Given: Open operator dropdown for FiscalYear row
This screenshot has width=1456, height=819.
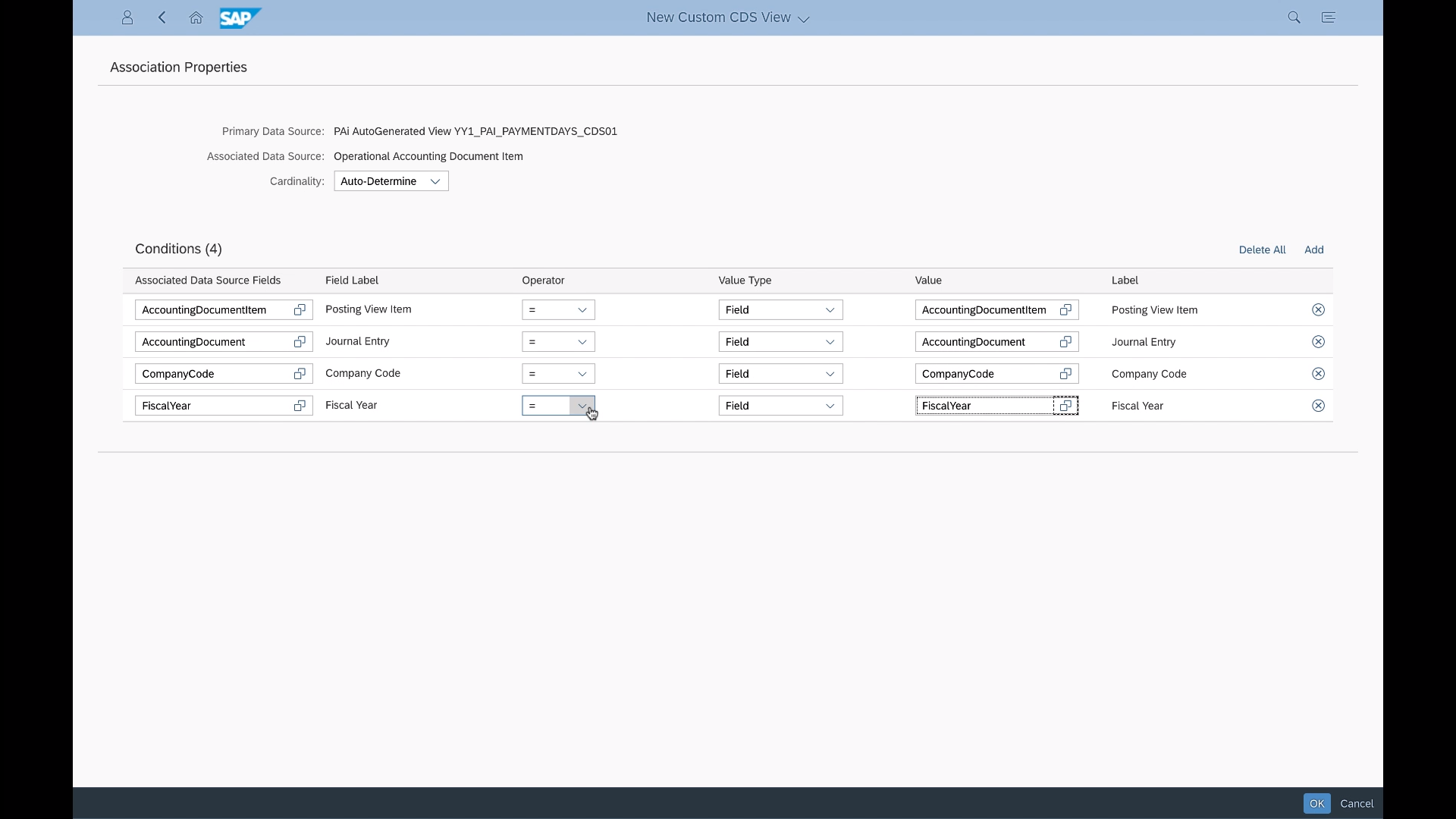Looking at the screenshot, I should click(582, 406).
